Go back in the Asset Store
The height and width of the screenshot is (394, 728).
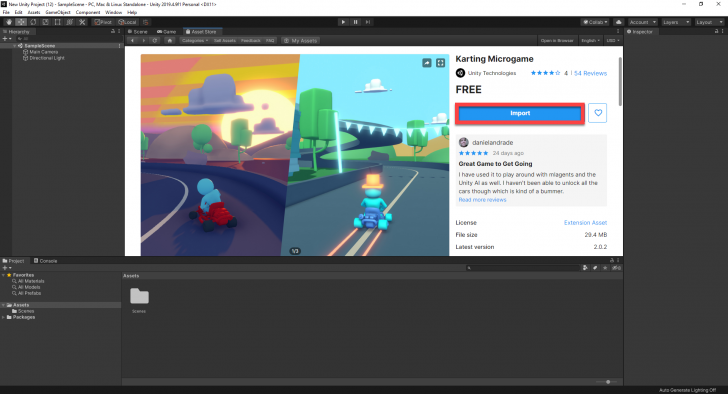(x=133, y=40)
